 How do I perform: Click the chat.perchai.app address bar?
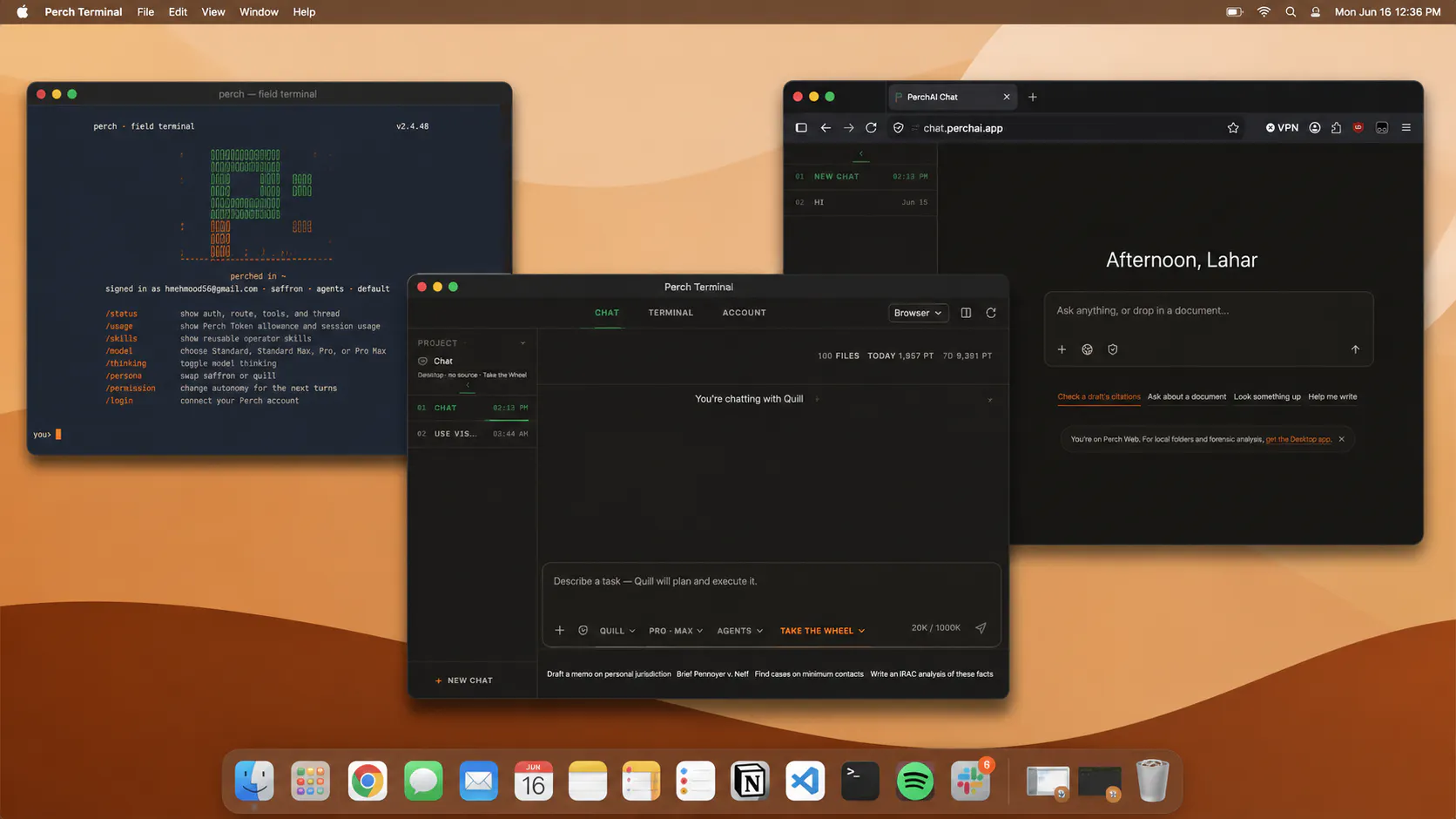[x=1068, y=128]
